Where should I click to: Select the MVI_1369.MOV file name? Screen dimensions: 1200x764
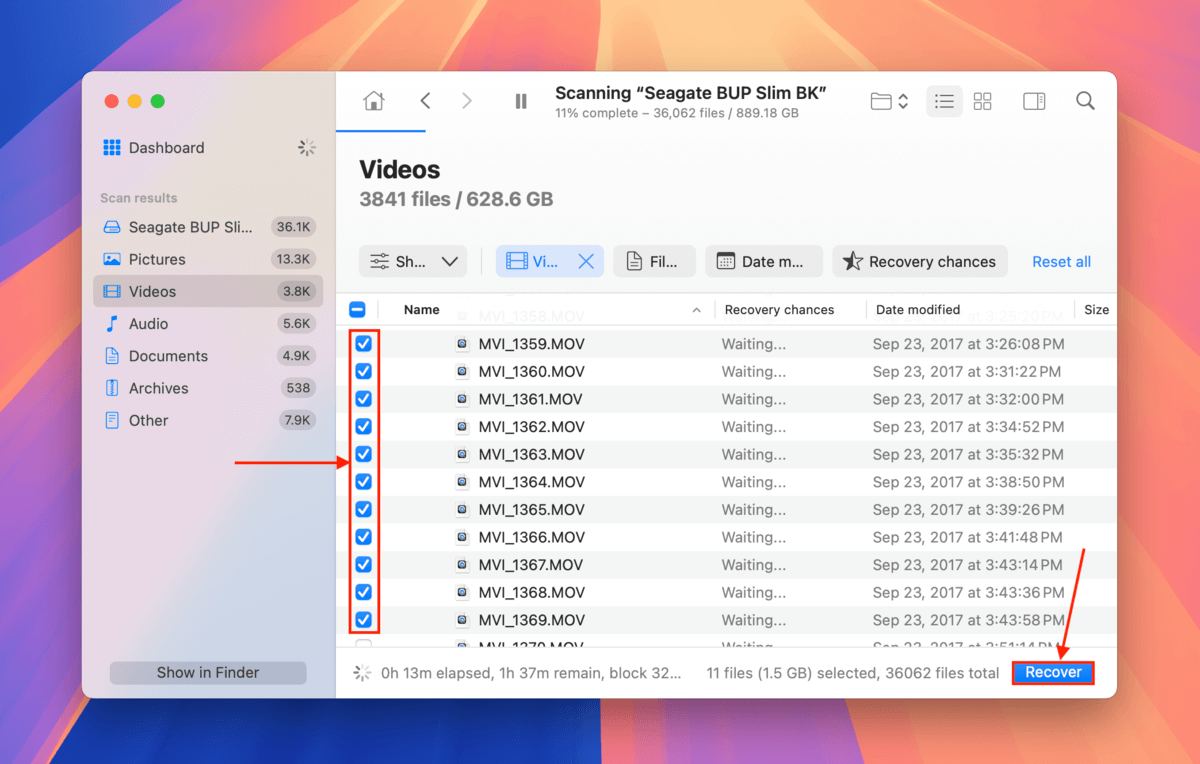click(531, 620)
